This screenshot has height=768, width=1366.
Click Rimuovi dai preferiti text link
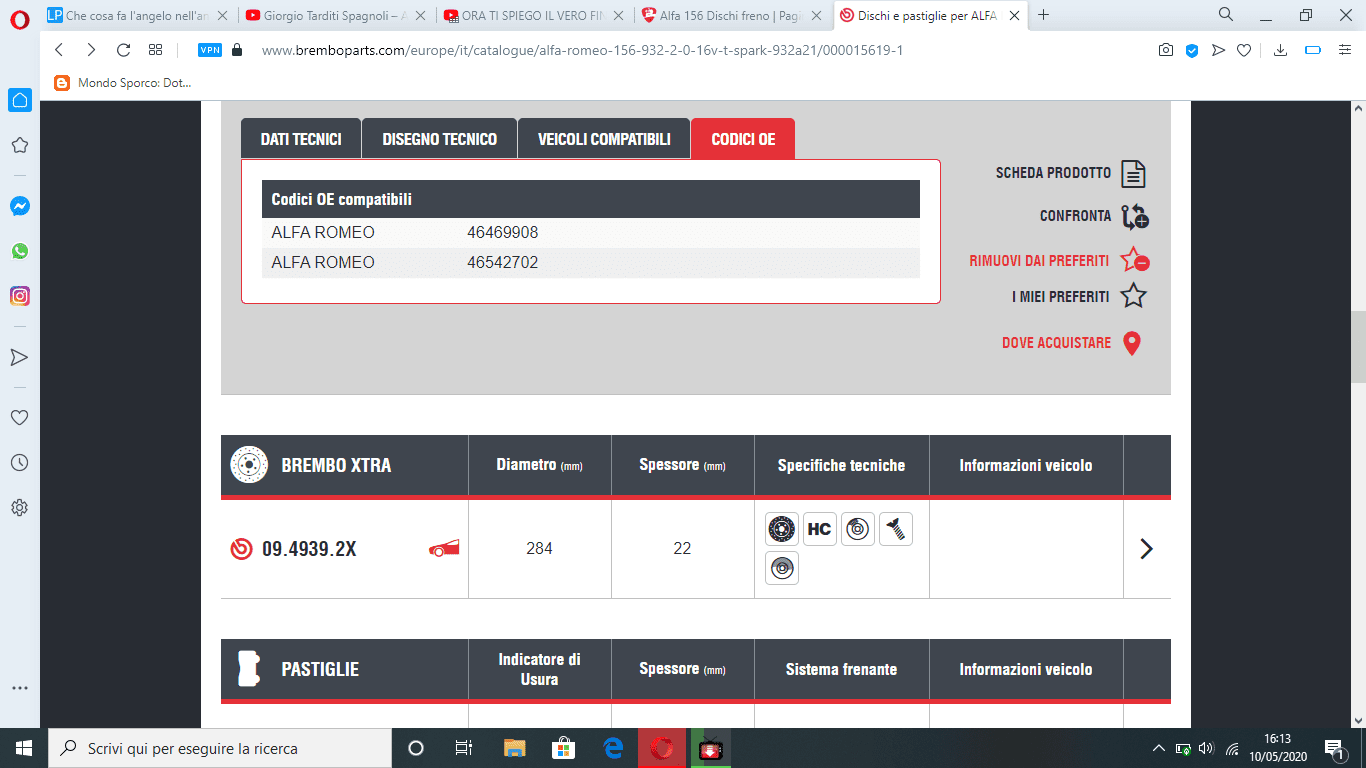(1039, 261)
